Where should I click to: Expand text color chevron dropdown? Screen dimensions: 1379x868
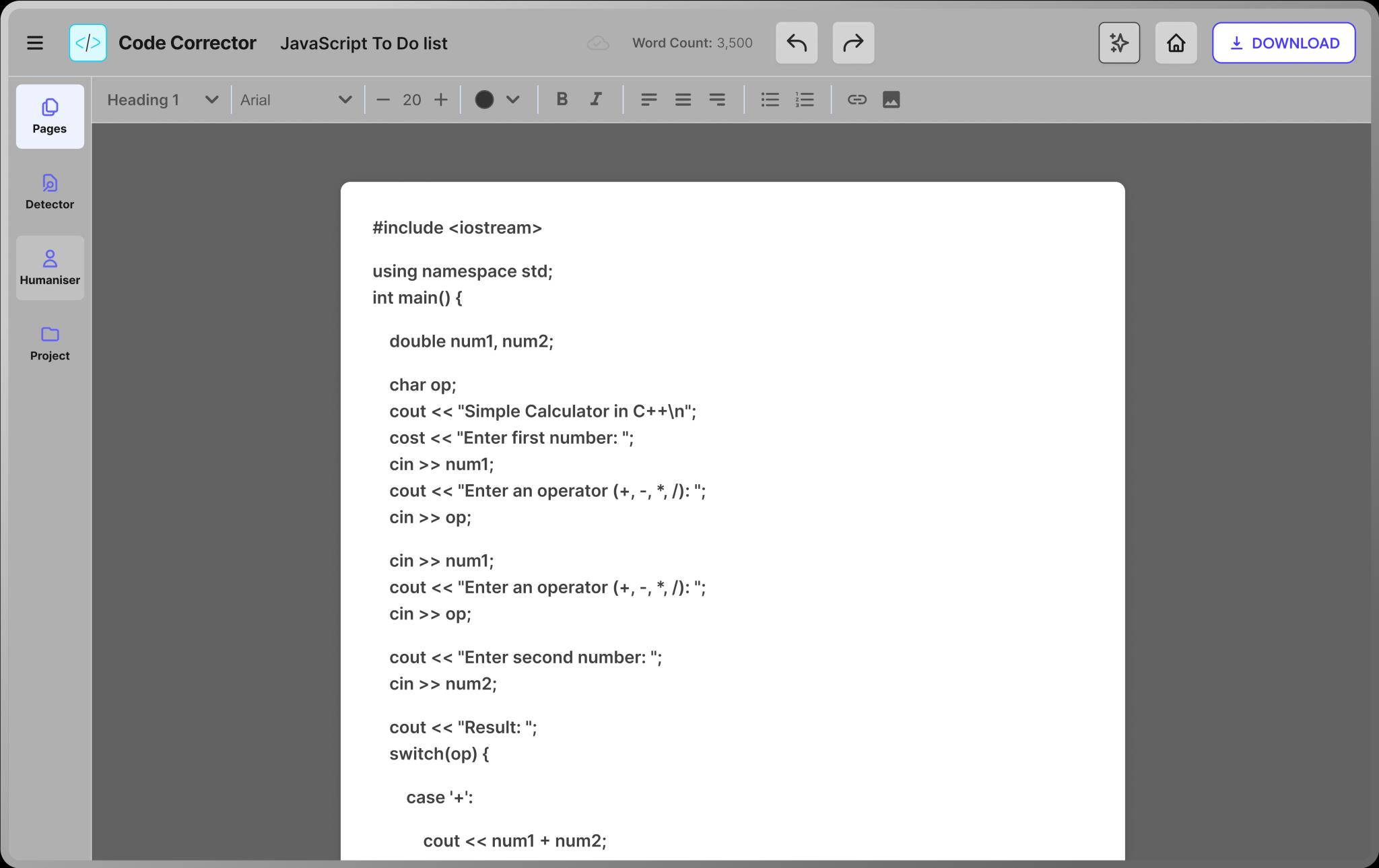[513, 100]
